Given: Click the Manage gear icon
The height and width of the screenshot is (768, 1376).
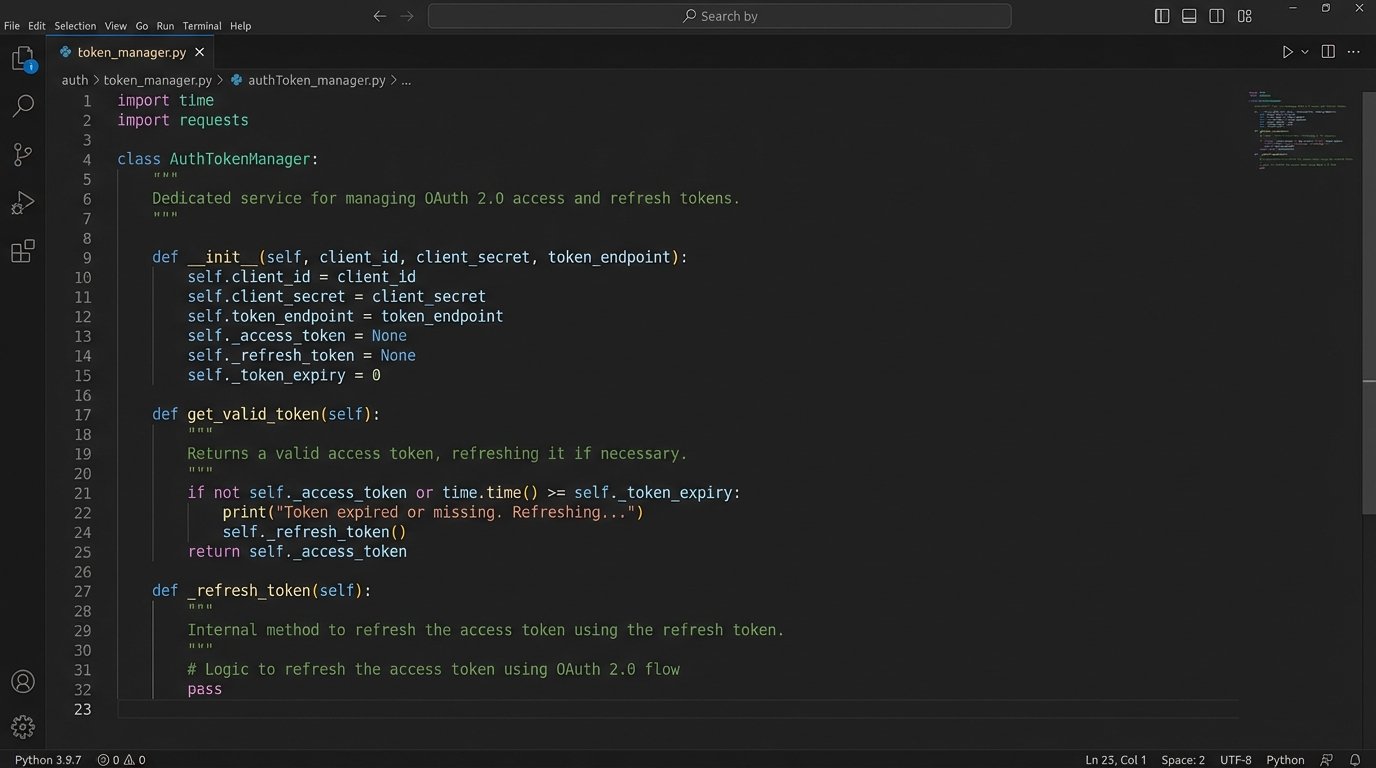Looking at the screenshot, I should point(23,727).
